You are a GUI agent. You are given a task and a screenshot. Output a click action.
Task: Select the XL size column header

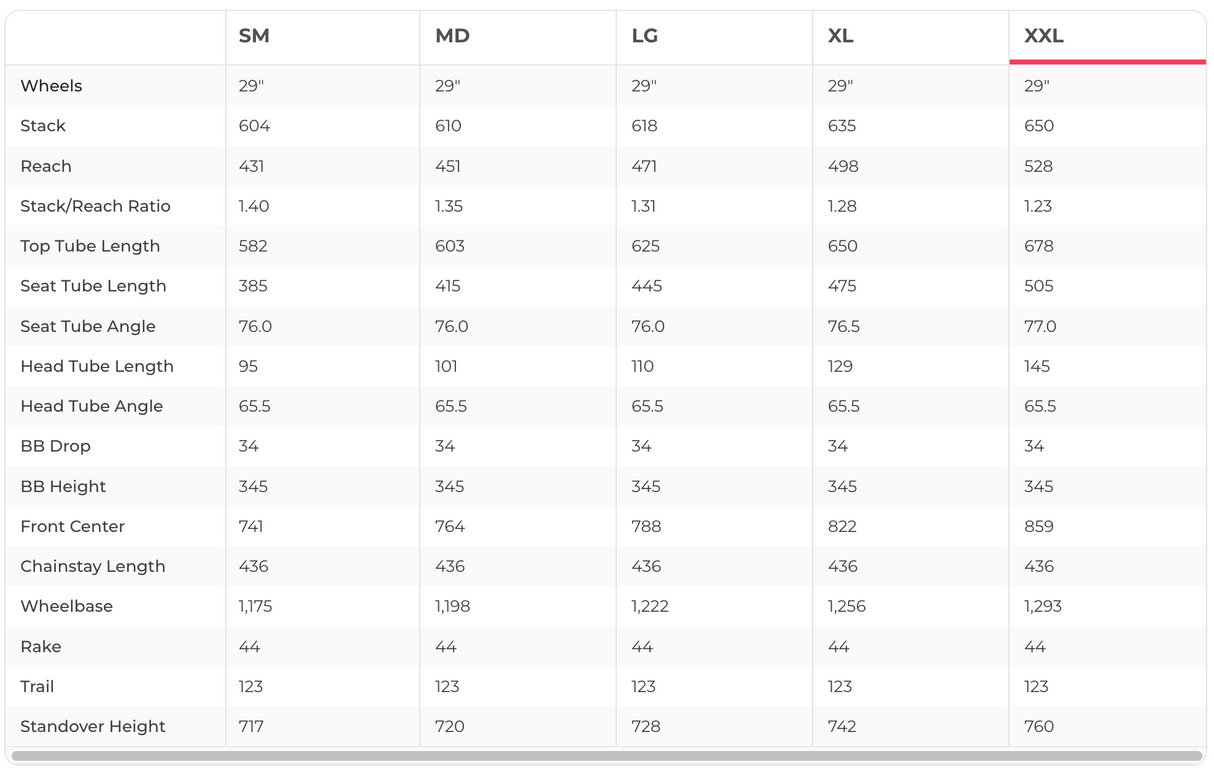click(841, 37)
